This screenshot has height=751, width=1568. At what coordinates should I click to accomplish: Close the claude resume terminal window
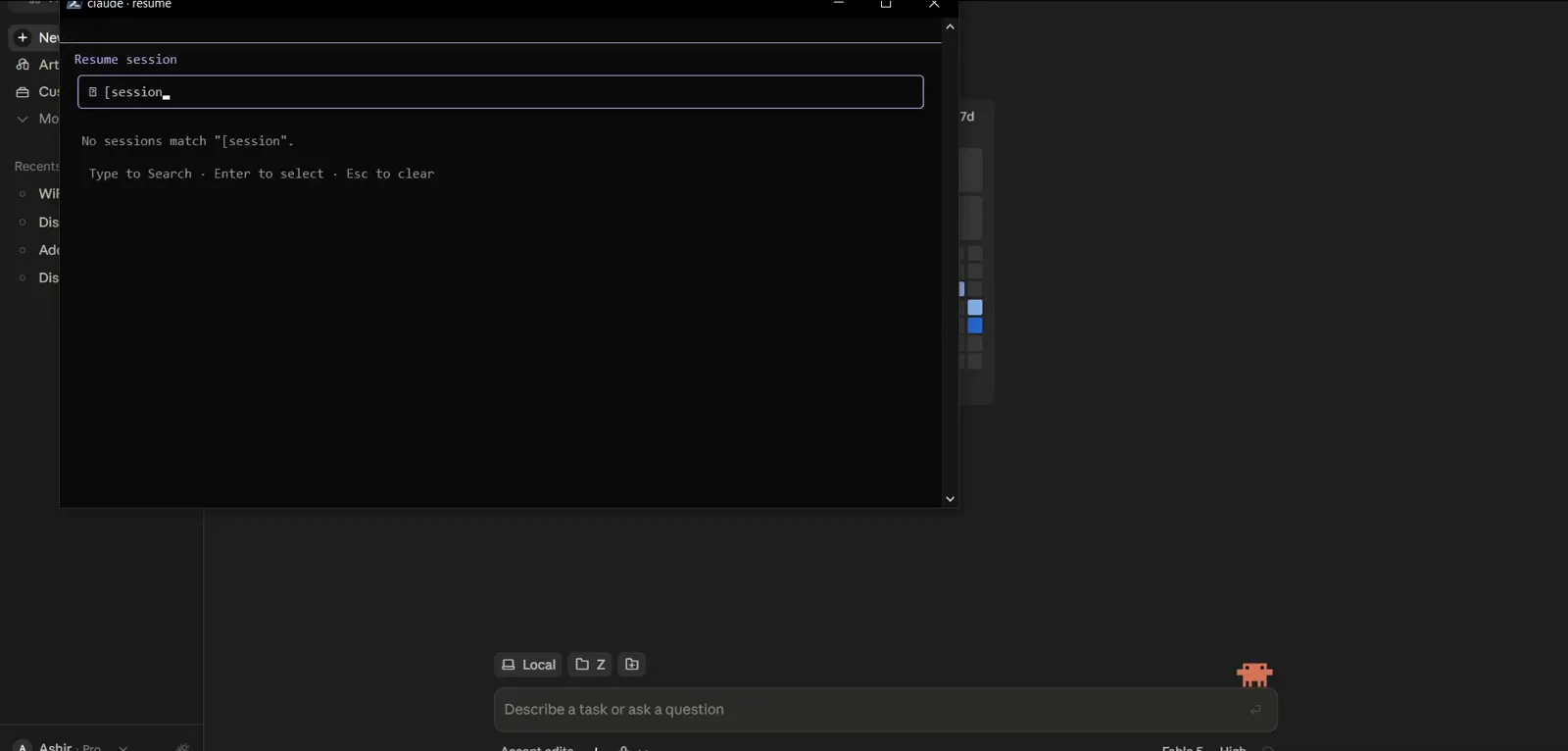tap(934, 4)
